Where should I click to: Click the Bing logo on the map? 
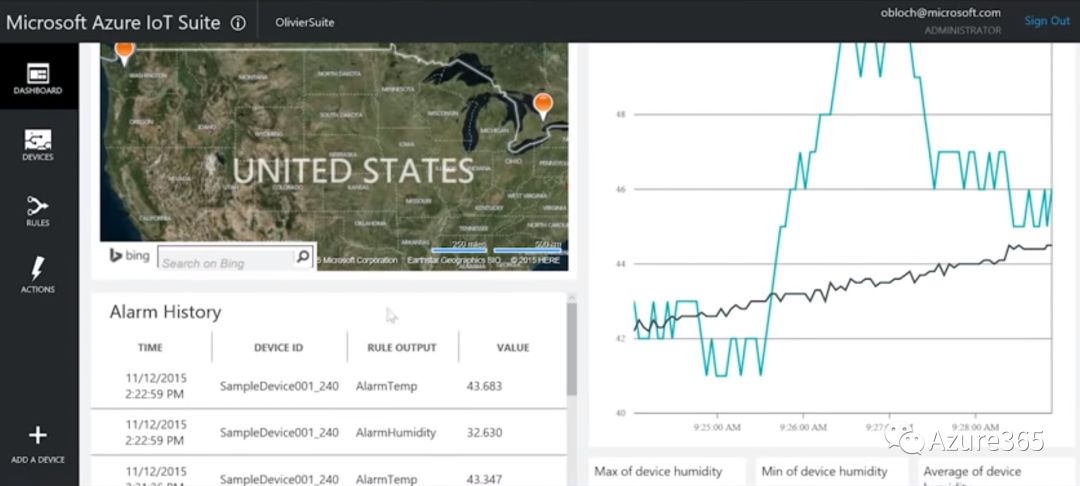tap(129, 256)
